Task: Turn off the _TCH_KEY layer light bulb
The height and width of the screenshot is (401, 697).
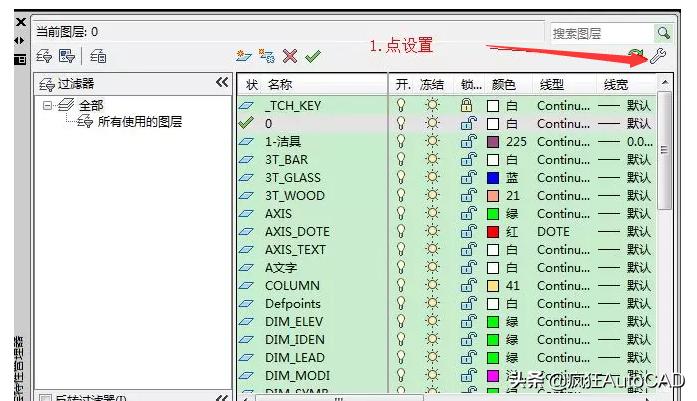Action: 401,105
